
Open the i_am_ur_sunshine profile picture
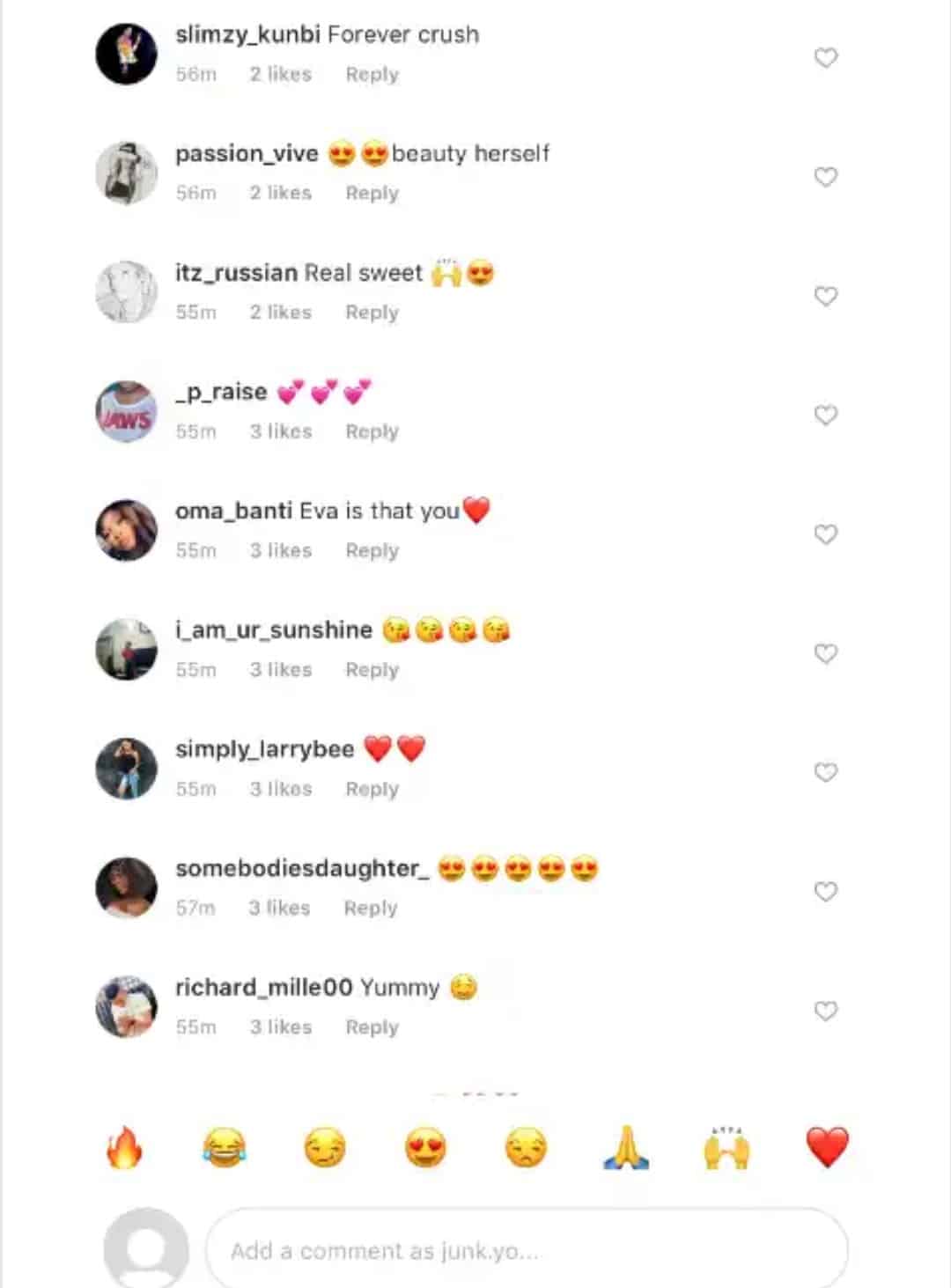point(126,649)
